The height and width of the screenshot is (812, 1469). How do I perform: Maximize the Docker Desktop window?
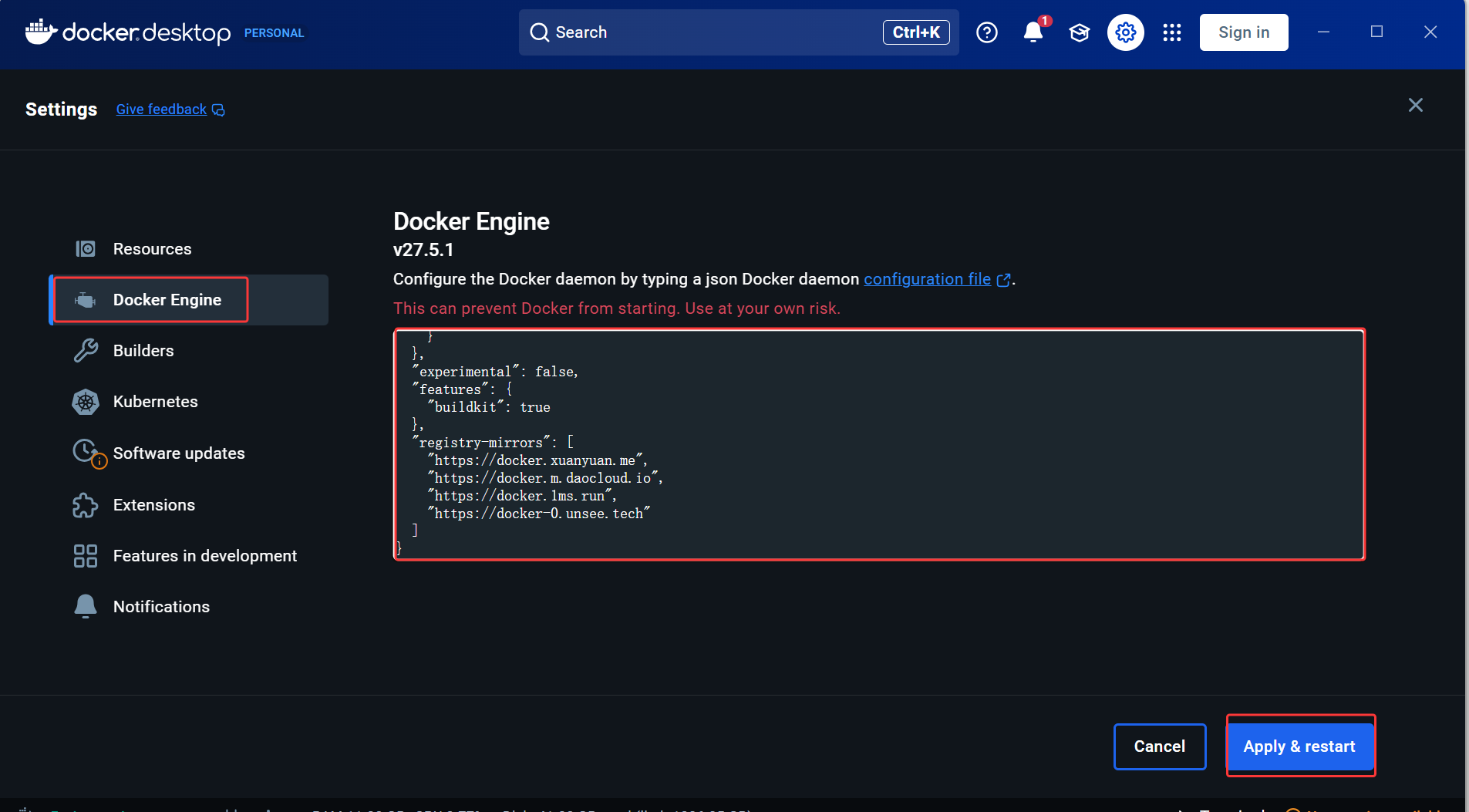(x=1376, y=32)
